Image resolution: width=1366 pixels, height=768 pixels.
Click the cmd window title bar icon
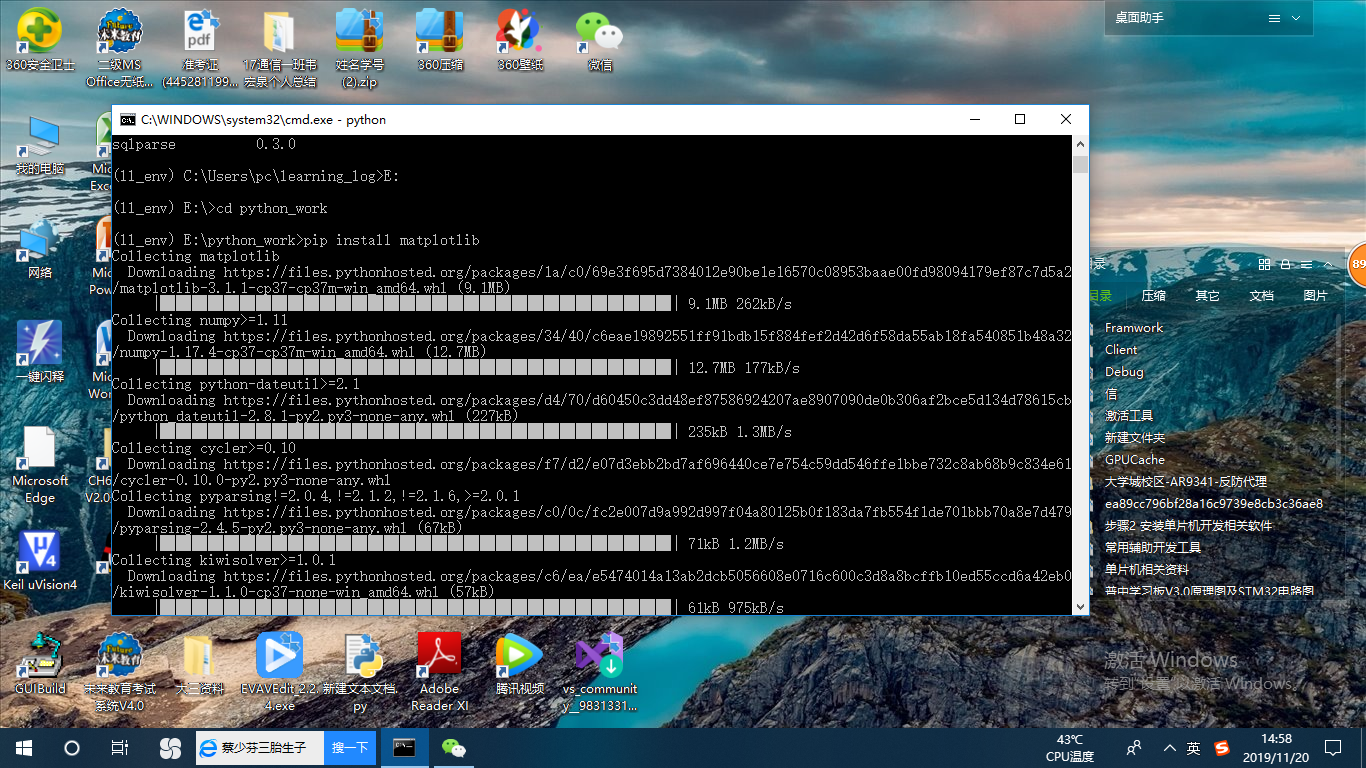128,119
